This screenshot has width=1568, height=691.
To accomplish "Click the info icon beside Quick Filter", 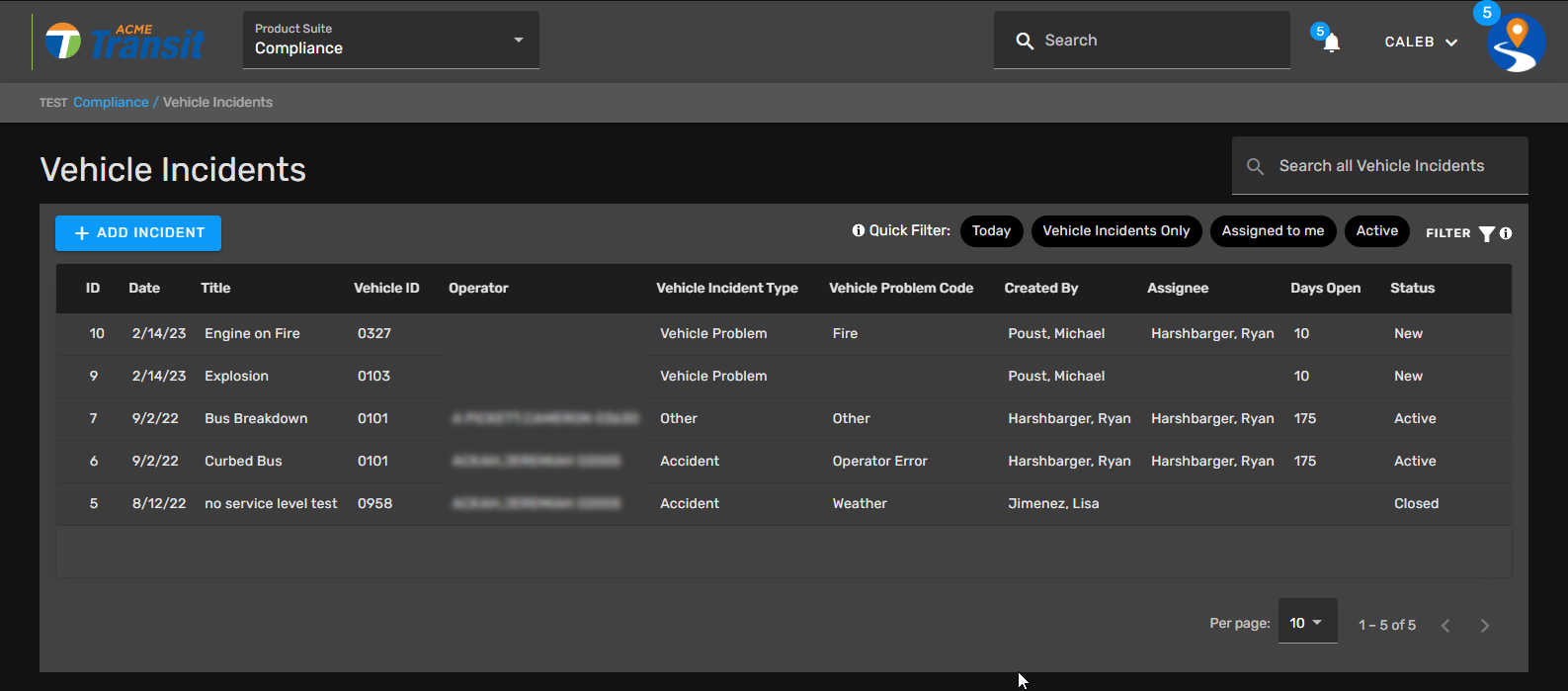I will click(x=858, y=230).
